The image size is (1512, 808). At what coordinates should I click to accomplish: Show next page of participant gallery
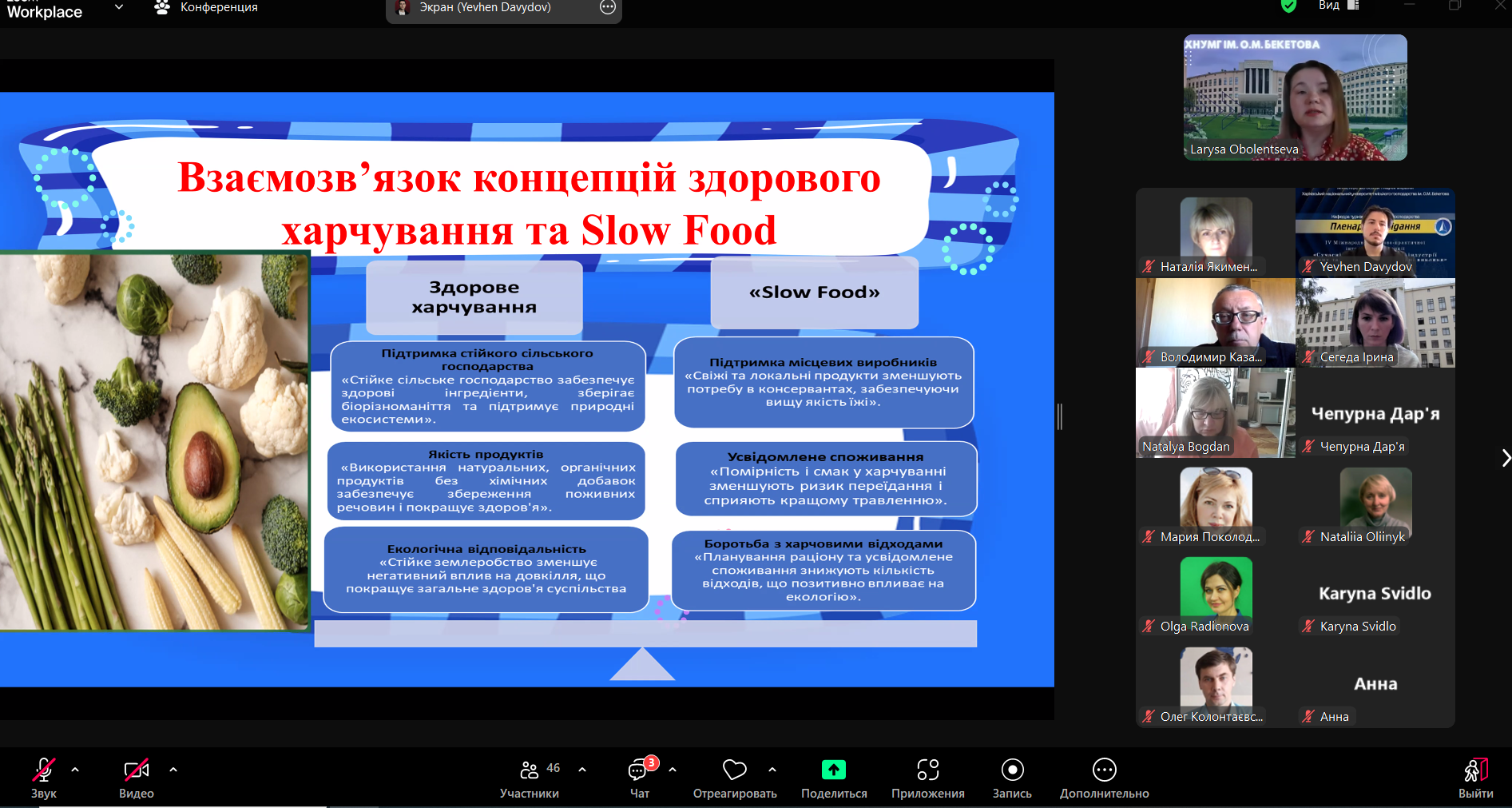coord(1506,458)
